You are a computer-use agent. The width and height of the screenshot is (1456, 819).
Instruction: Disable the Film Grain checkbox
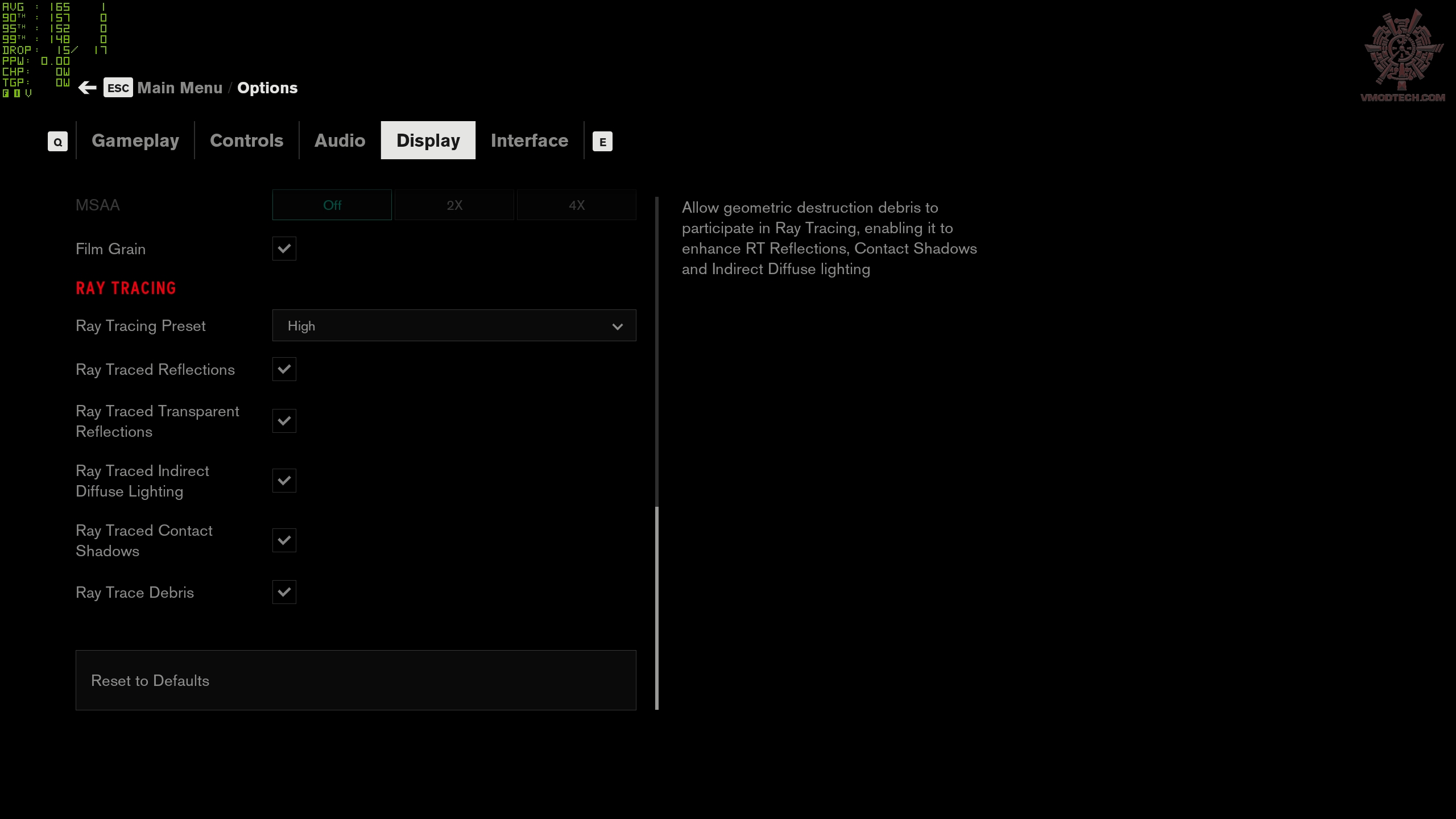point(284,249)
